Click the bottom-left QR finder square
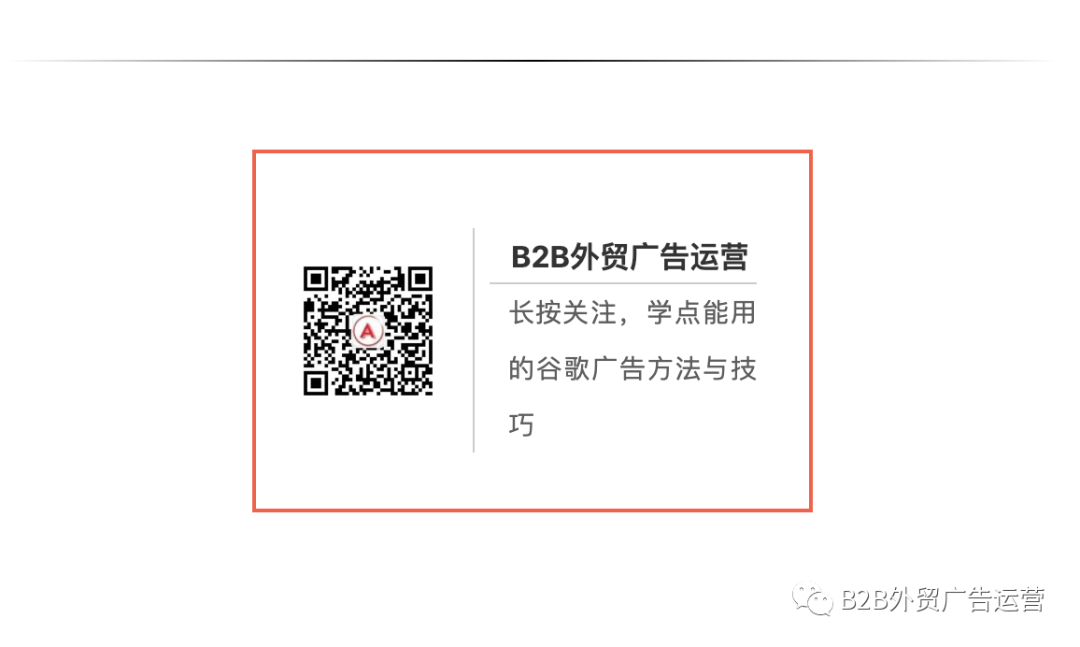 pyautogui.click(x=315, y=383)
